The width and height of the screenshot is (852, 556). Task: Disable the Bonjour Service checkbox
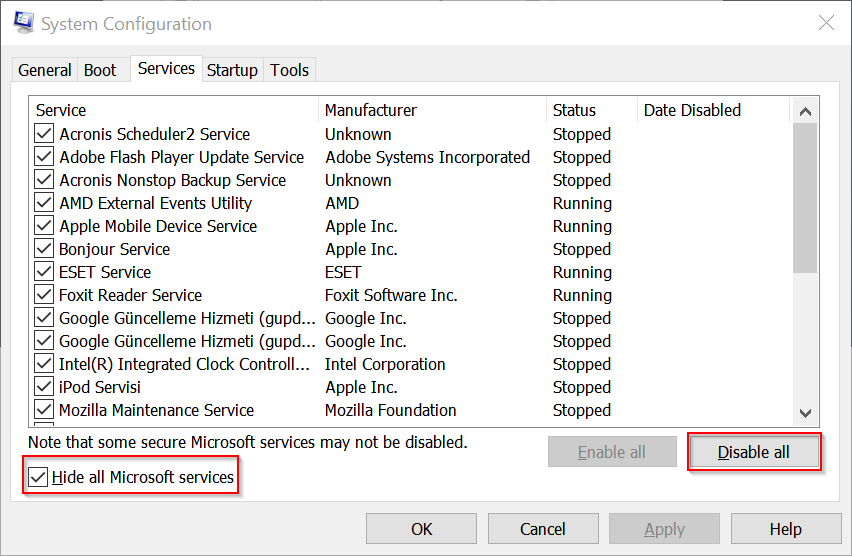pyautogui.click(x=44, y=249)
